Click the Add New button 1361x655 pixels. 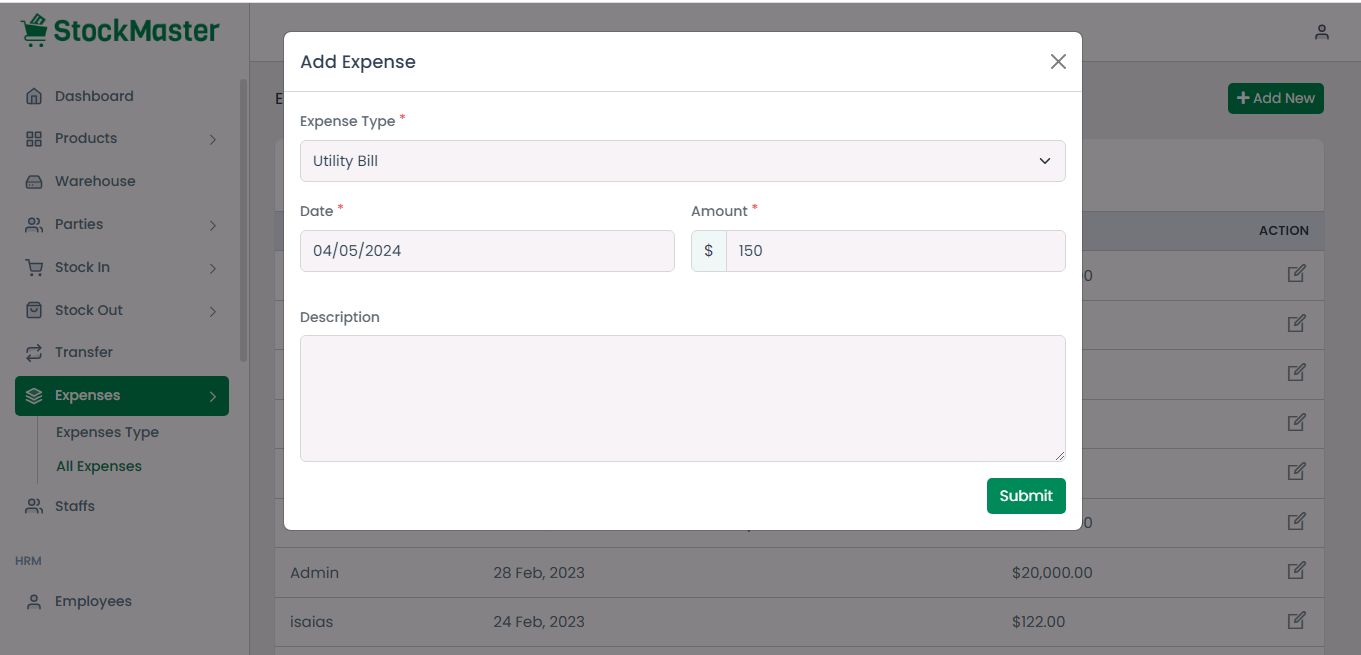pyautogui.click(x=1275, y=98)
